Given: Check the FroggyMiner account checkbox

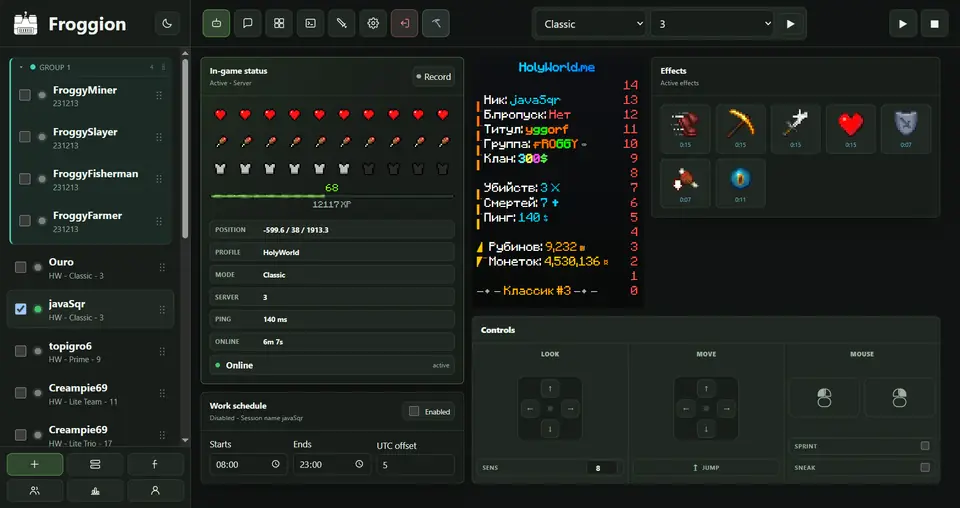Looking at the screenshot, I should coord(24,95).
